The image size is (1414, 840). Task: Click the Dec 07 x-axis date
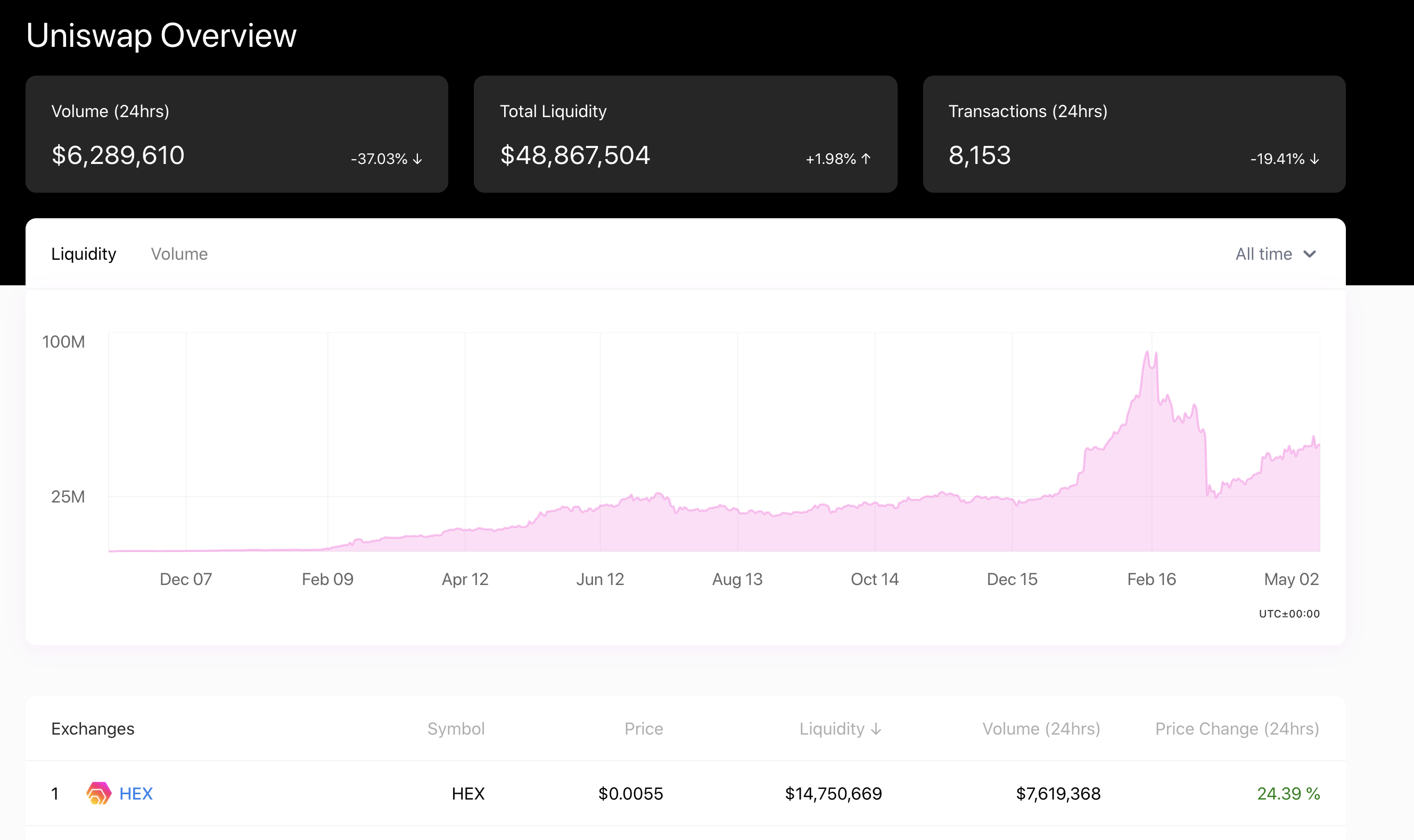186,580
